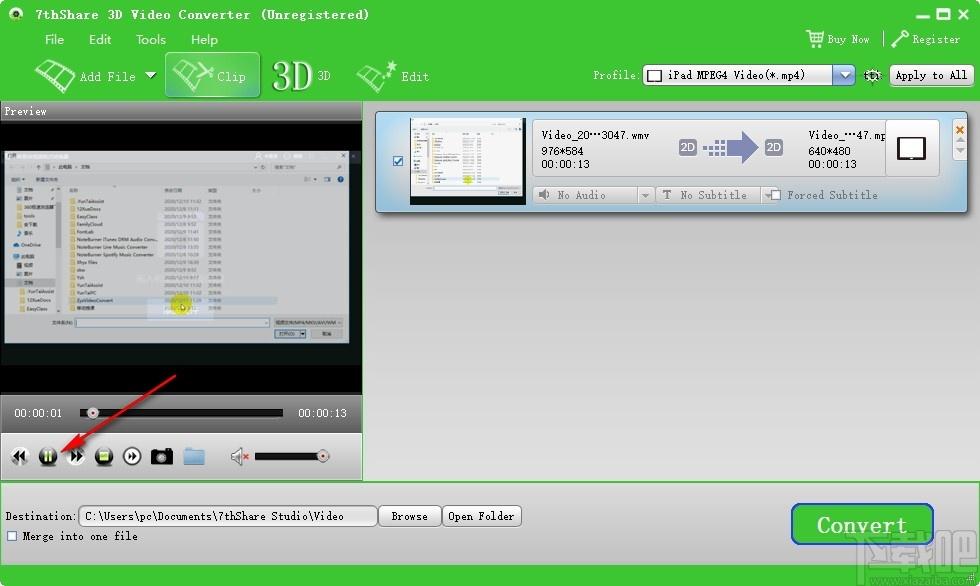Click the rewind playback button

20,457
